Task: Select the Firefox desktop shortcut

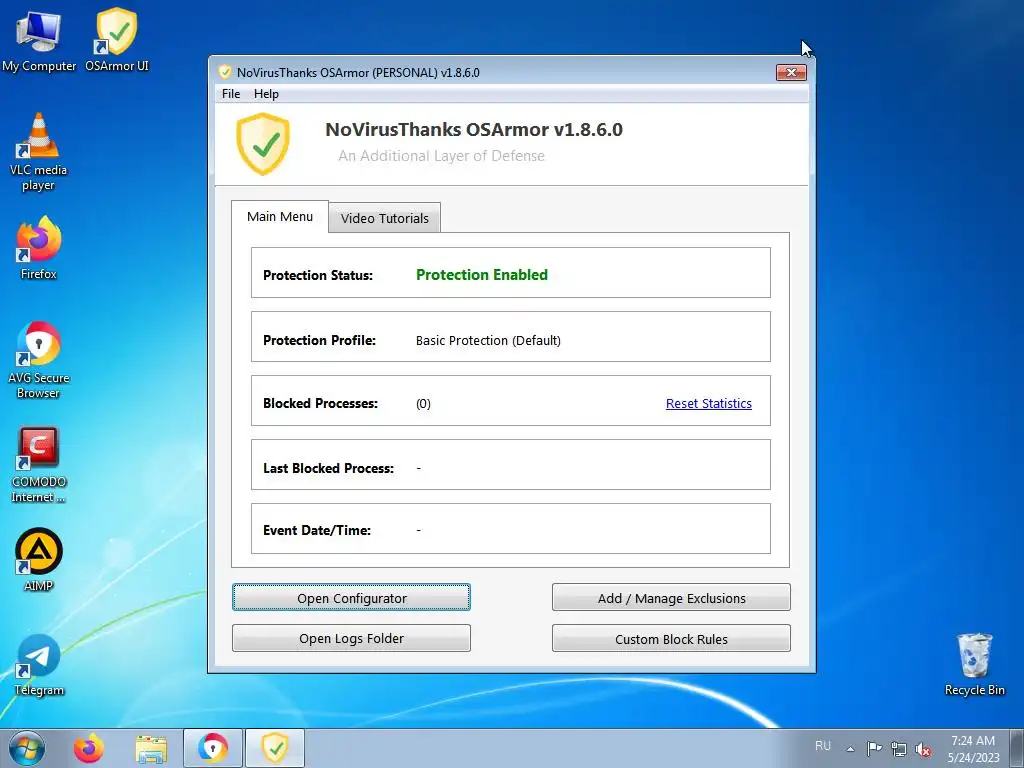Action: (39, 248)
